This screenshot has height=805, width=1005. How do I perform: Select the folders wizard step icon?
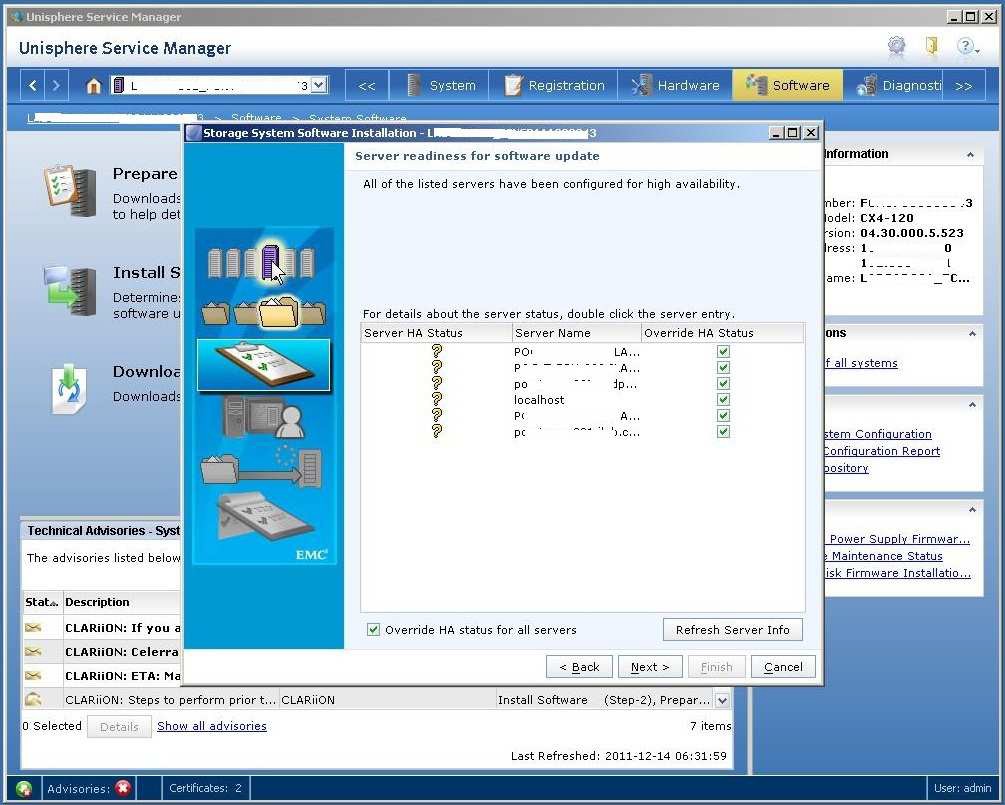point(263,311)
